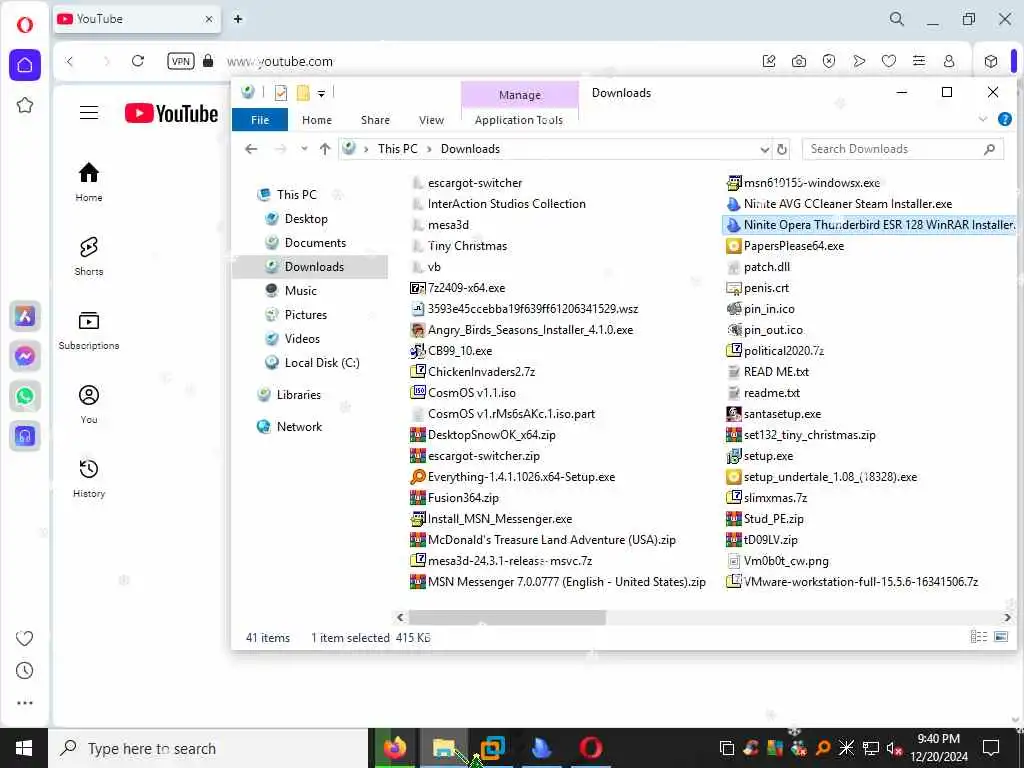Open YouTube Subscriptions

pos(89,330)
